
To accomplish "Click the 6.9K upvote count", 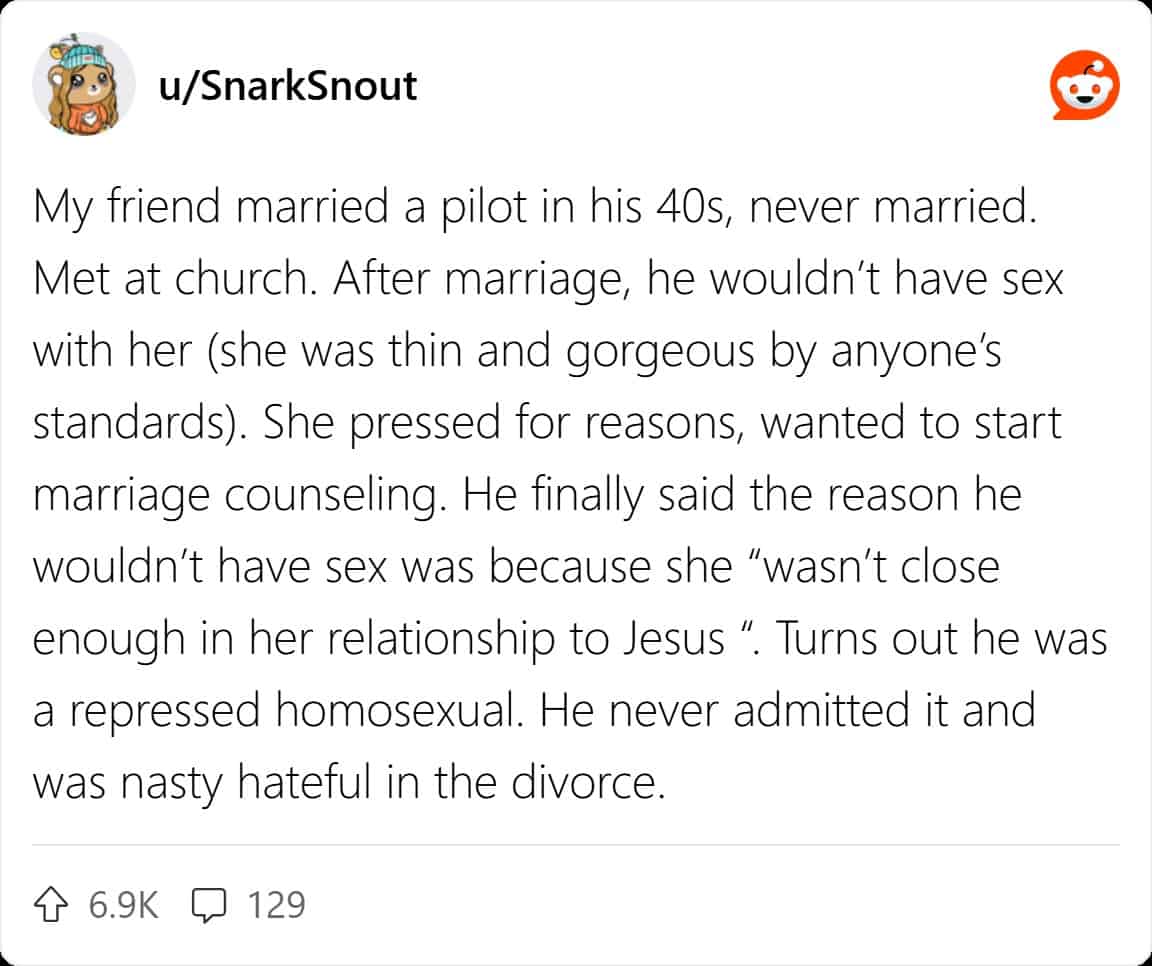I will coord(124,904).
